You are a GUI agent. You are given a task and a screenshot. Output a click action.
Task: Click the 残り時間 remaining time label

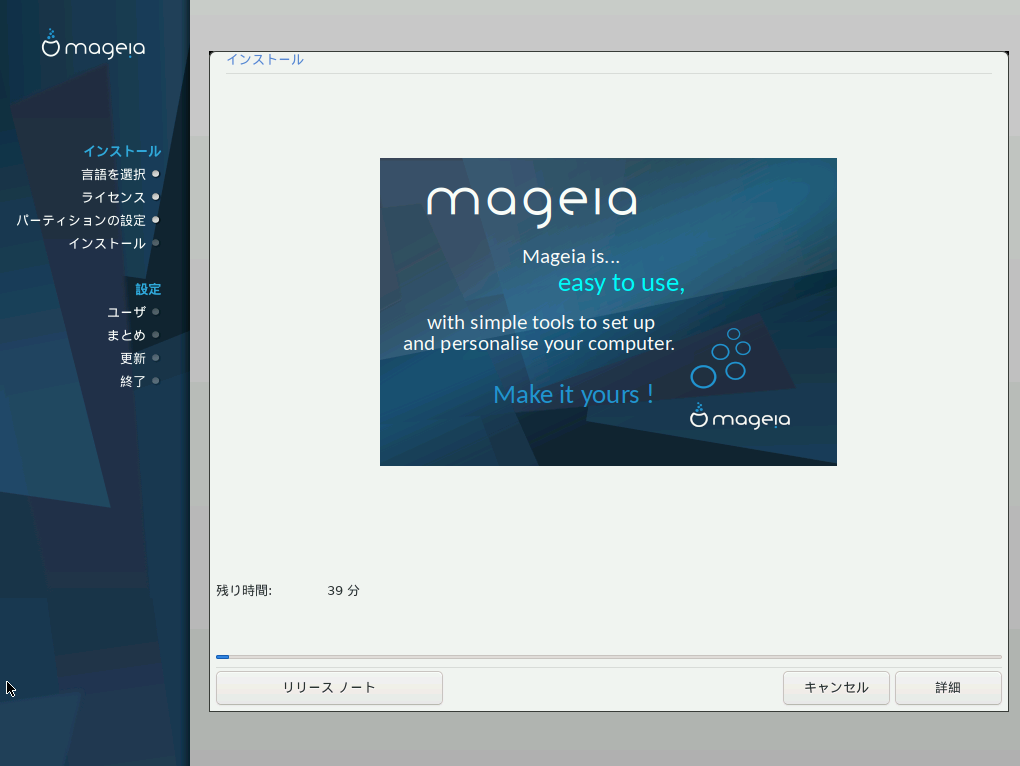point(244,591)
